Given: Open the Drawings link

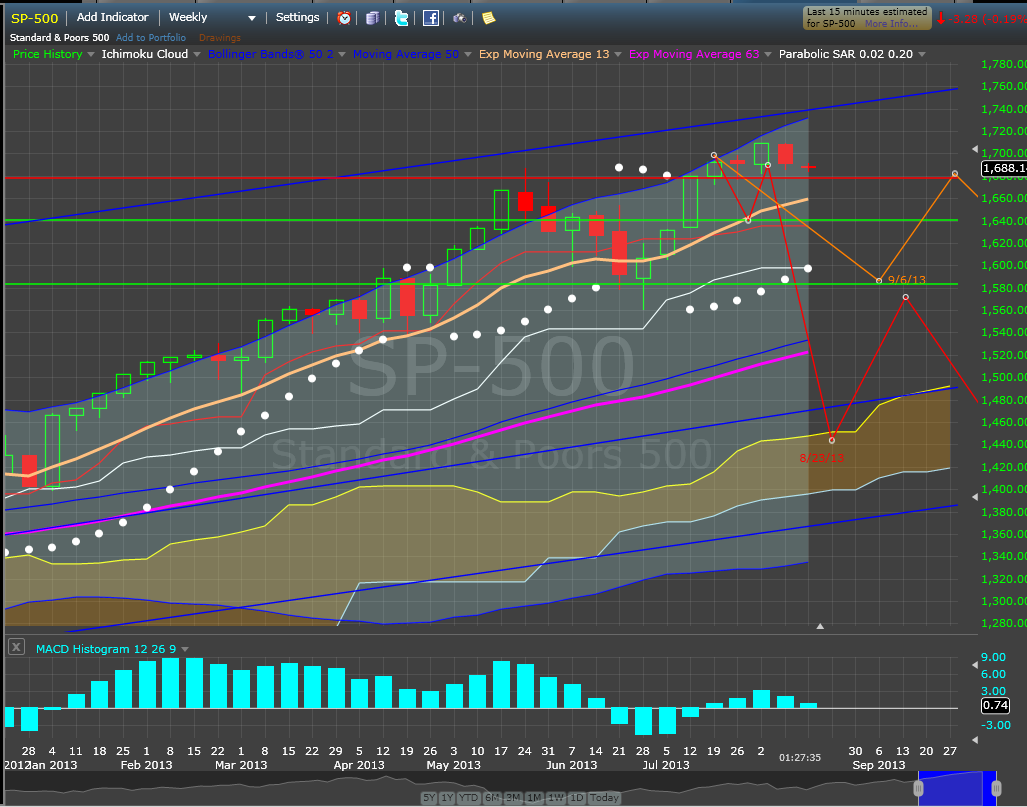Looking at the screenshot, I should pos(219,38).
